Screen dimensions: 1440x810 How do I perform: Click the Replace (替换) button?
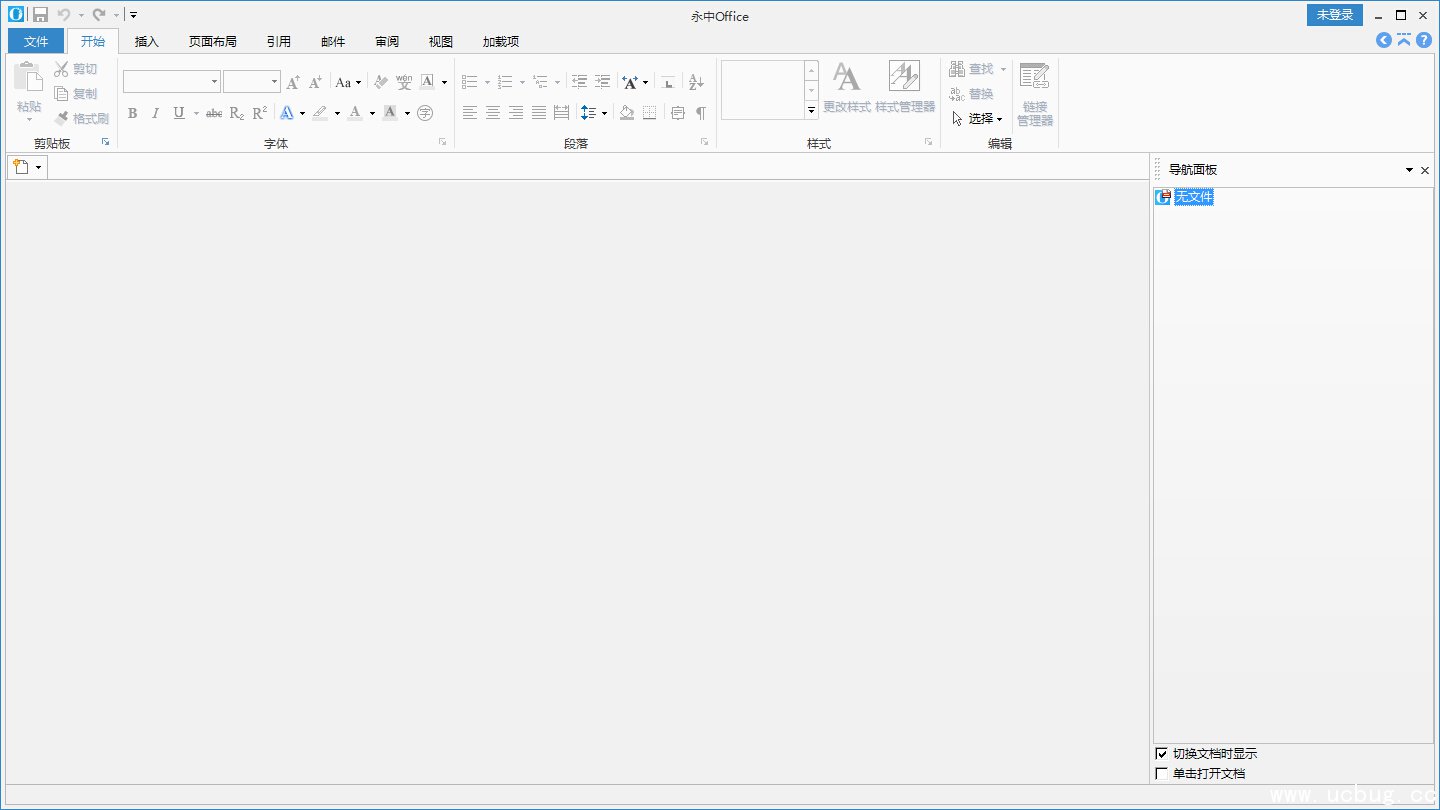972,94
